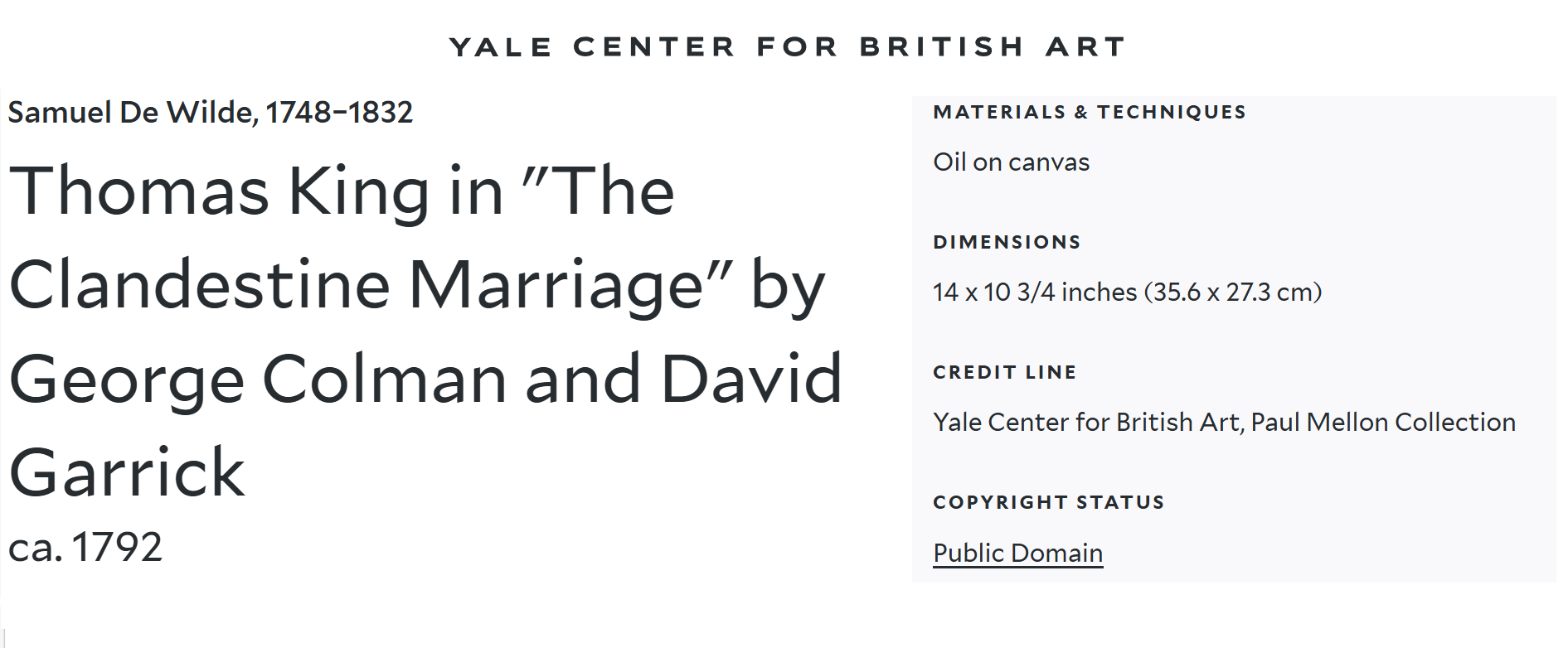Click "Yale Center for British Art" in credit line
This screenshot has height=648, width=1568.
1085,423
